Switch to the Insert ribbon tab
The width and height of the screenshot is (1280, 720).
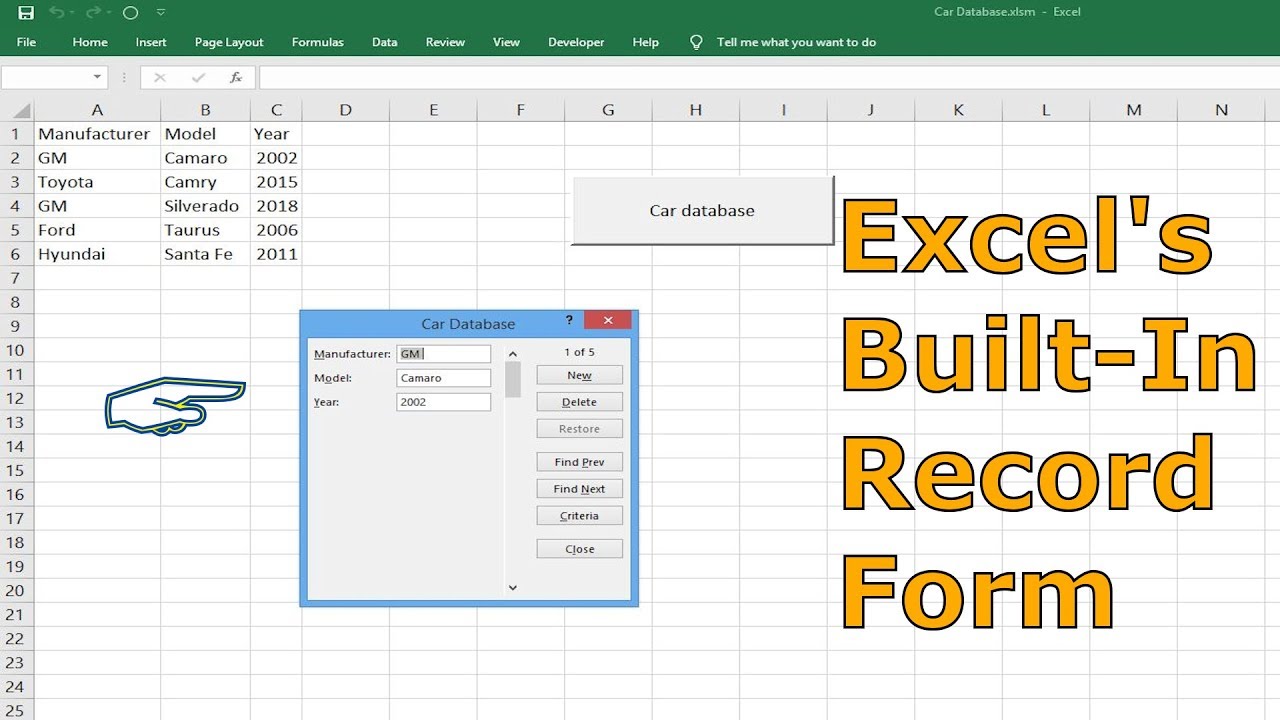pos(151,42)
